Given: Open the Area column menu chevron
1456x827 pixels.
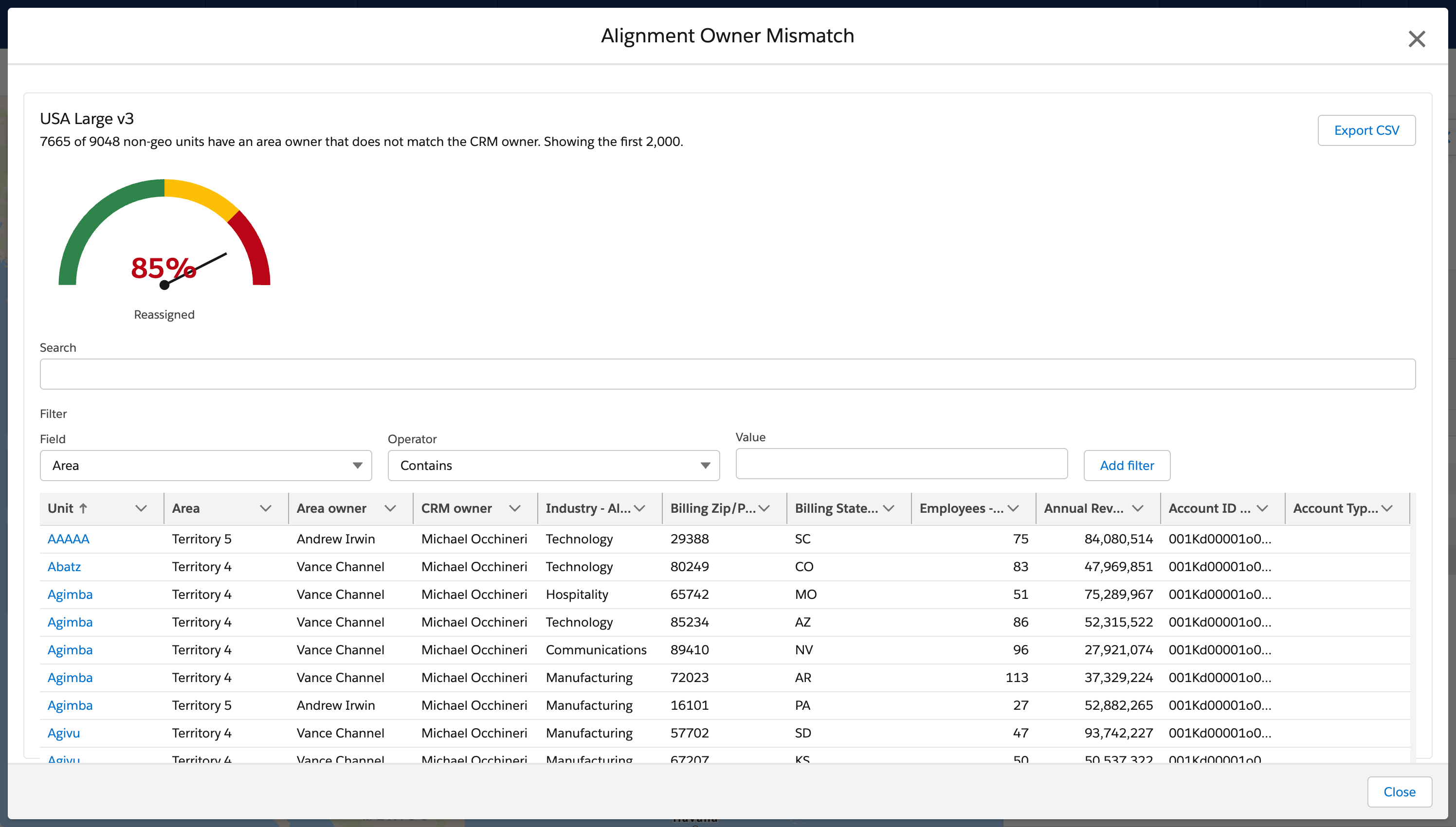Looking at the screenshot, I should [x=265, y=508].
